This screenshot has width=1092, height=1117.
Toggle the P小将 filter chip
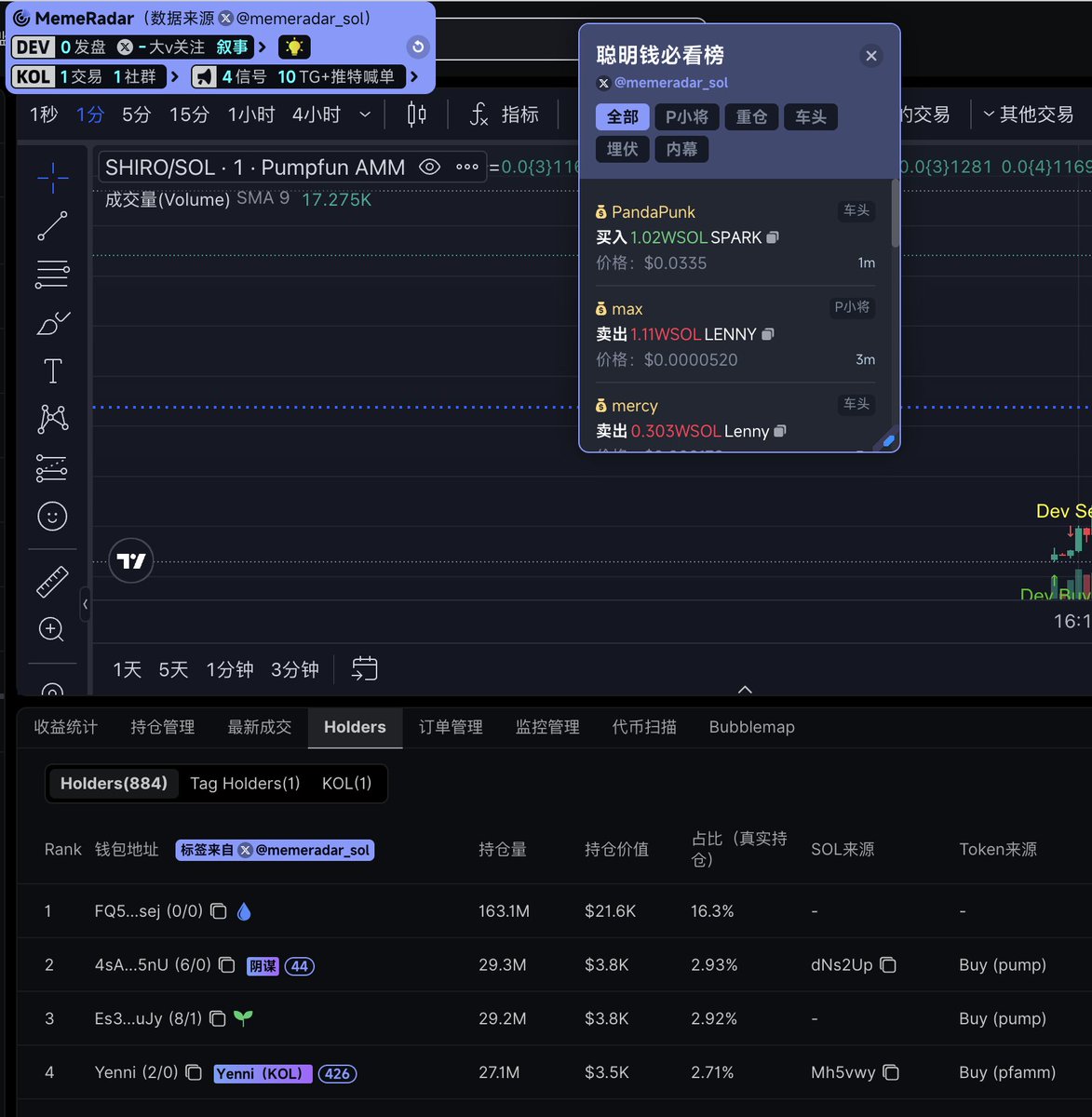coord(687,117)
